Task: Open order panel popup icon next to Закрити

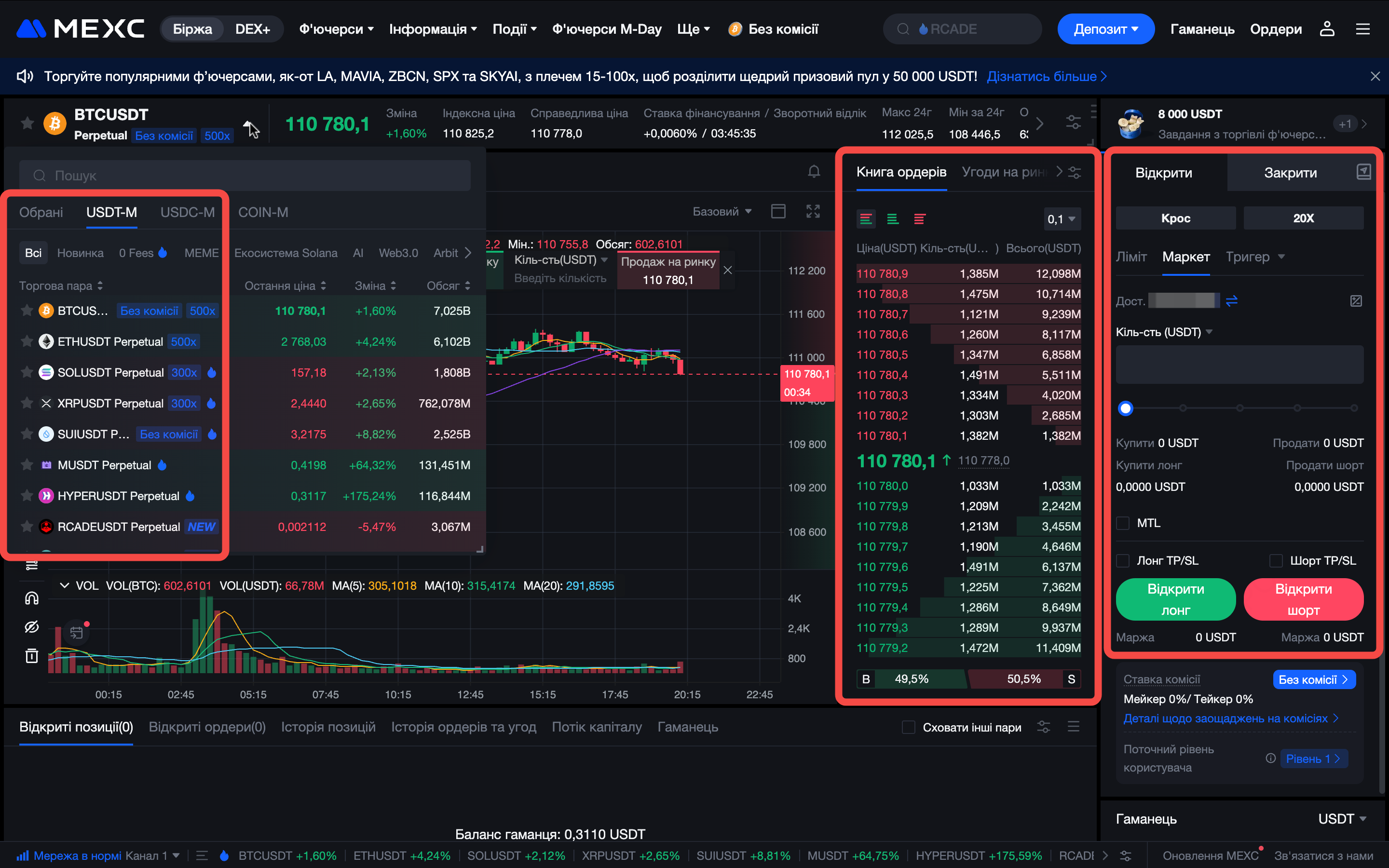Action: pyautogui.click(x=1364, y=172)
